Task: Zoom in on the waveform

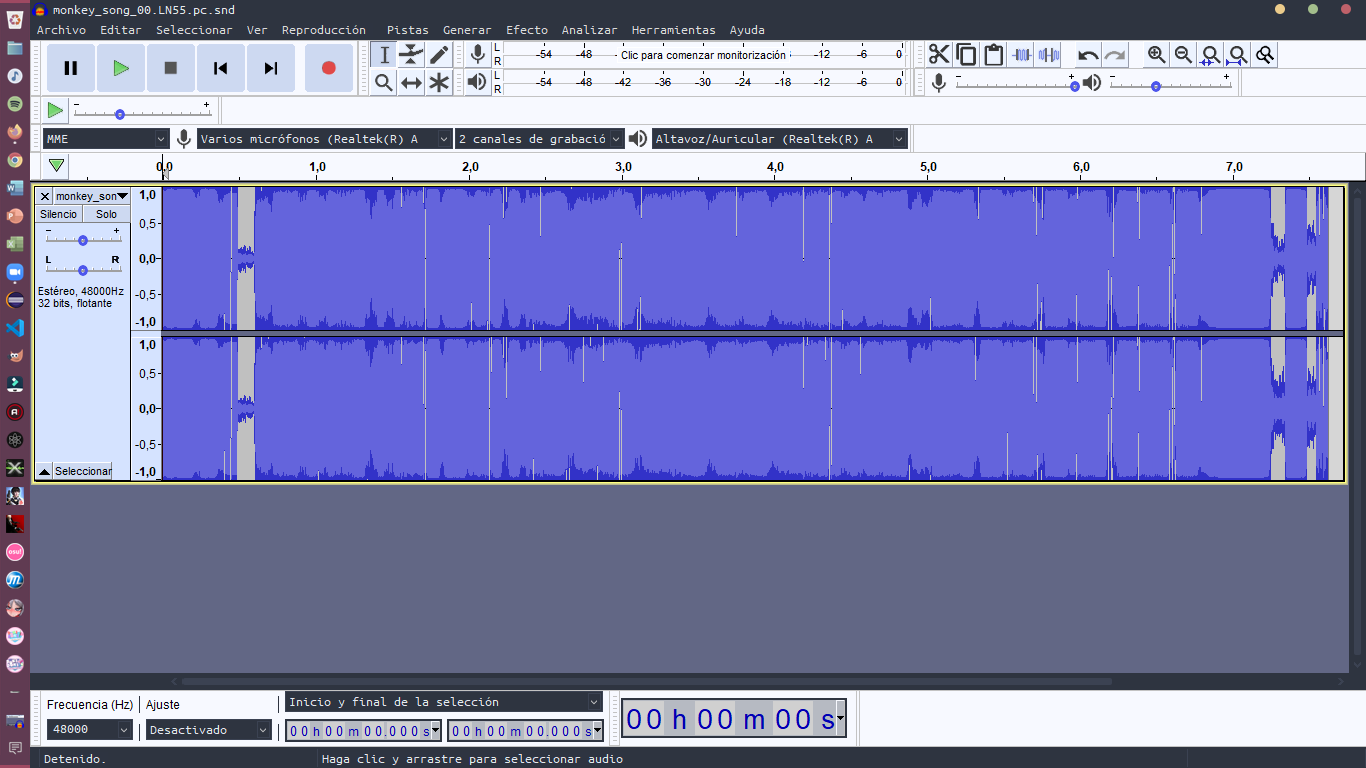Action: coord(1156,55)
